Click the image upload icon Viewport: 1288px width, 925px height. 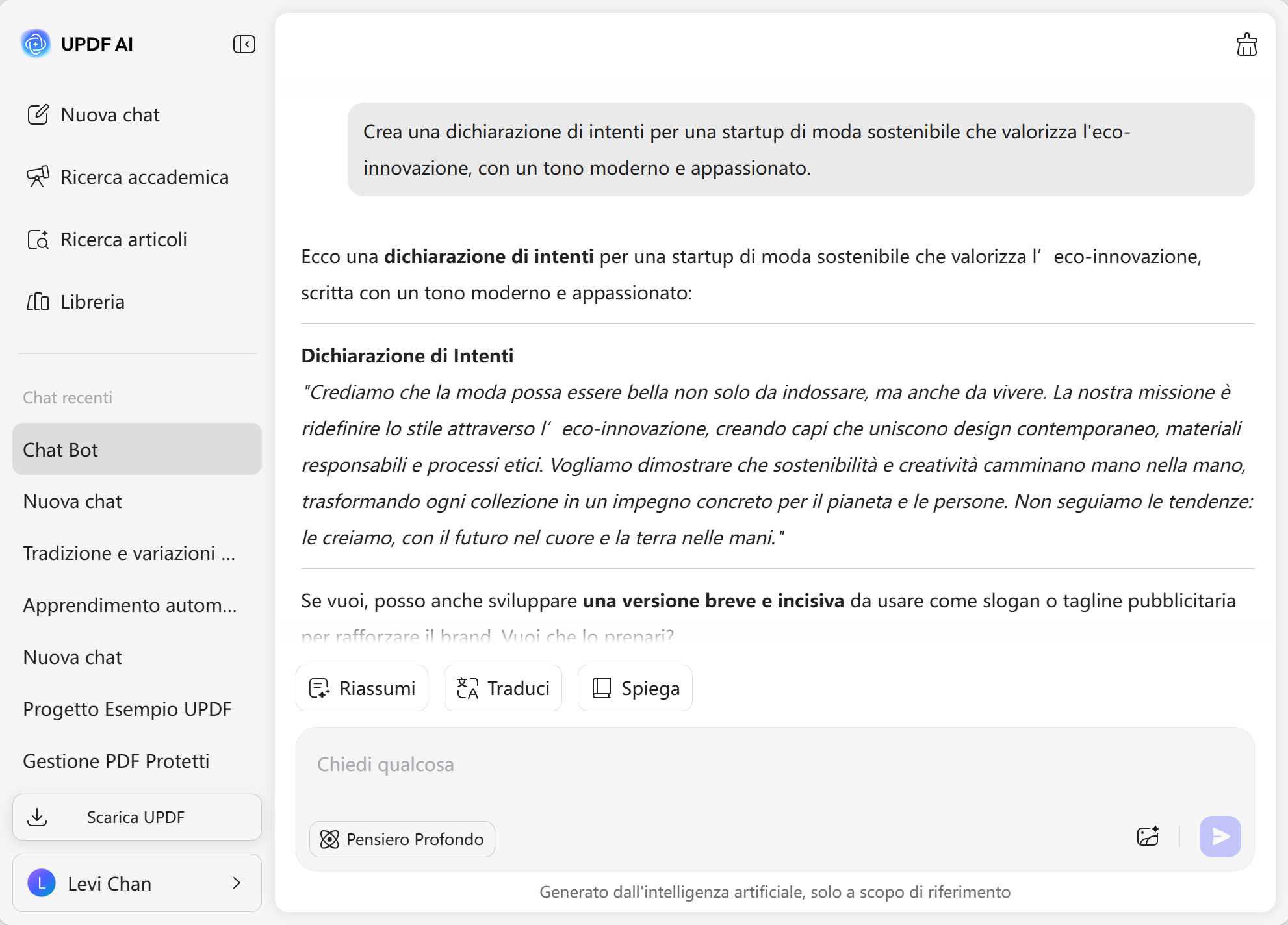pyautogui.click(x=1148, y=837)
